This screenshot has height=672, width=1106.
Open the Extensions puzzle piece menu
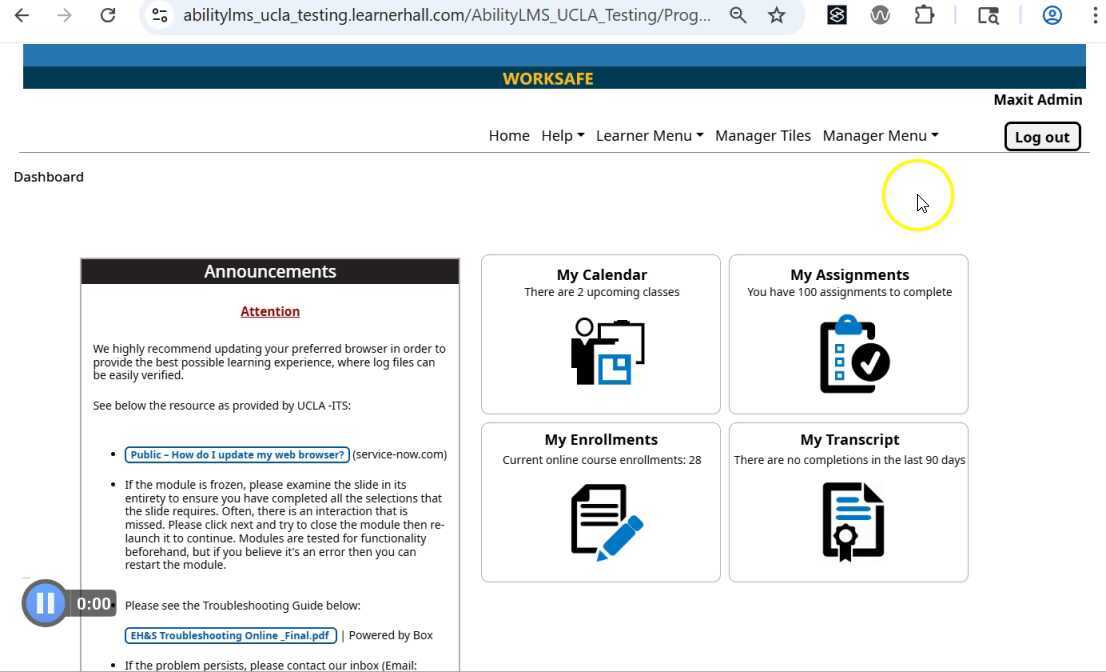pos(924,15)
